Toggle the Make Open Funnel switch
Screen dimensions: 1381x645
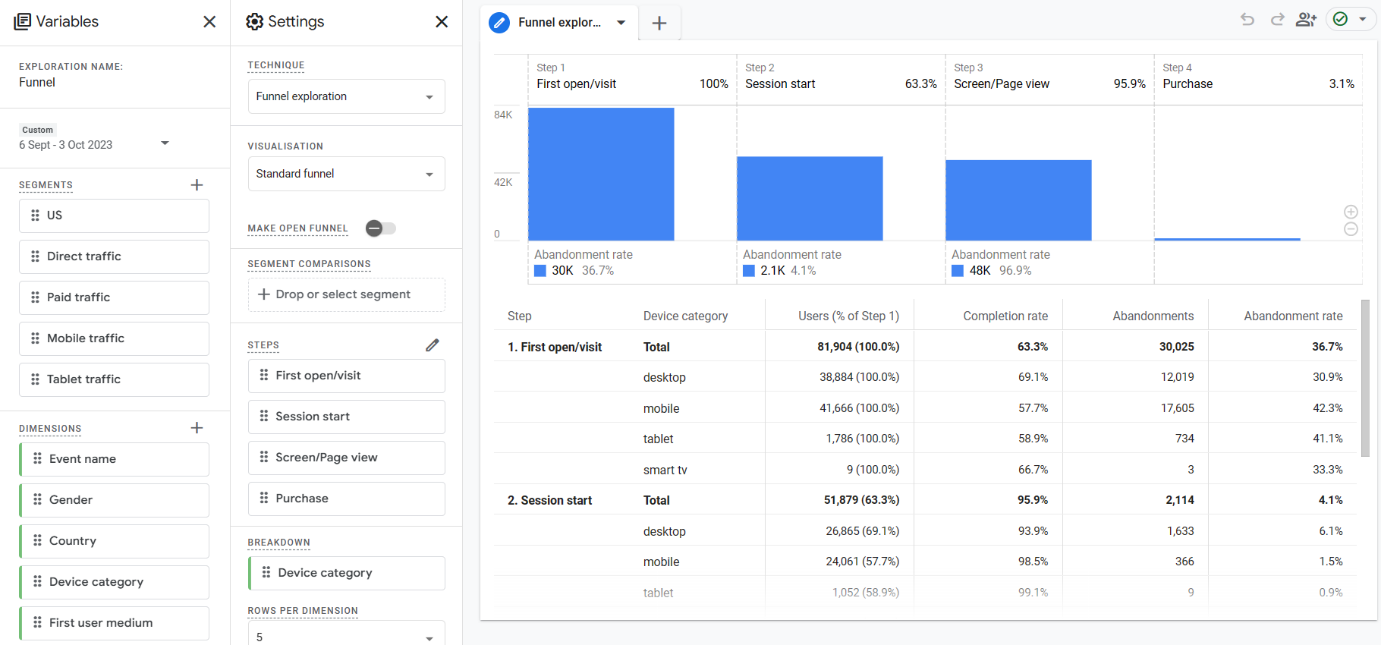coord(380,228)
